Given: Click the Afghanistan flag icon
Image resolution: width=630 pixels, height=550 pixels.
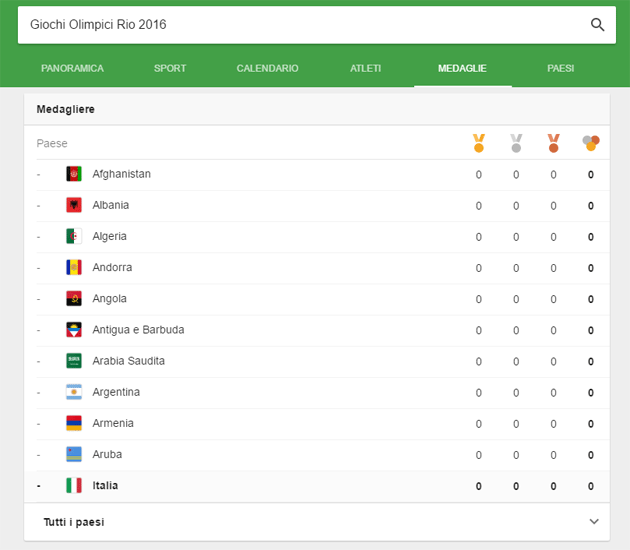Looking at the screenshot, I should pyautogui.click(x=74, y=174).
